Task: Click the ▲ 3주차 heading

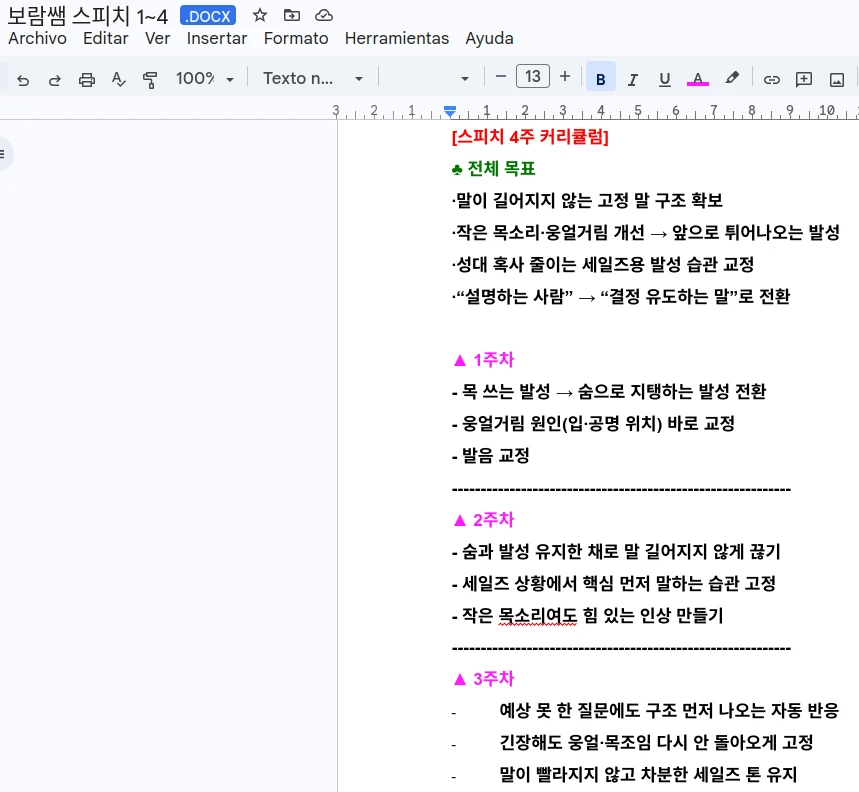Action: tap(484, 679)
